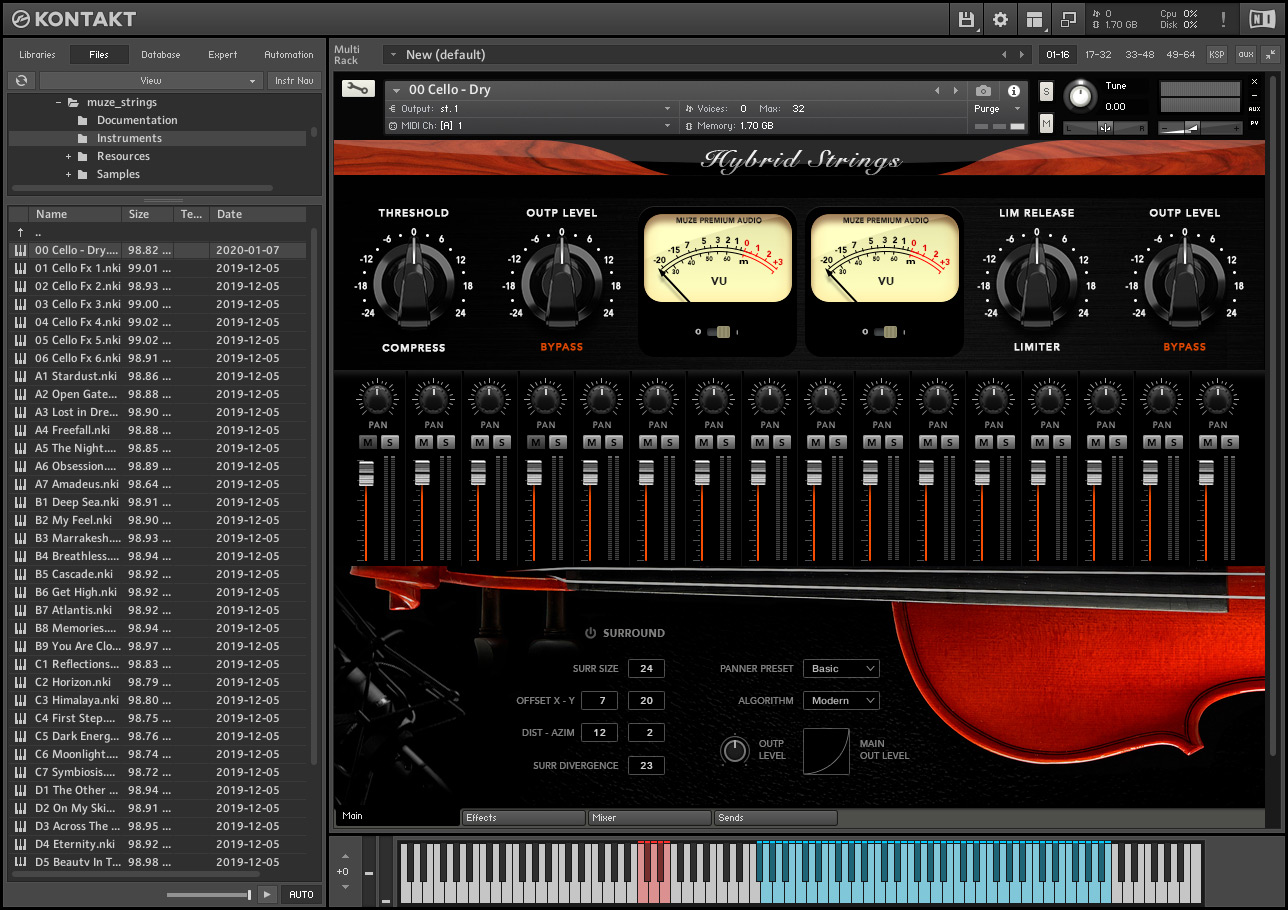Mute the instrument with M button
1288x910 pixels.
1046,123
